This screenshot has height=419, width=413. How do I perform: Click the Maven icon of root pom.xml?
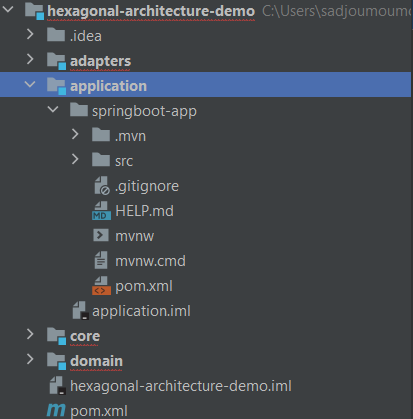click(x=56, y=410)
